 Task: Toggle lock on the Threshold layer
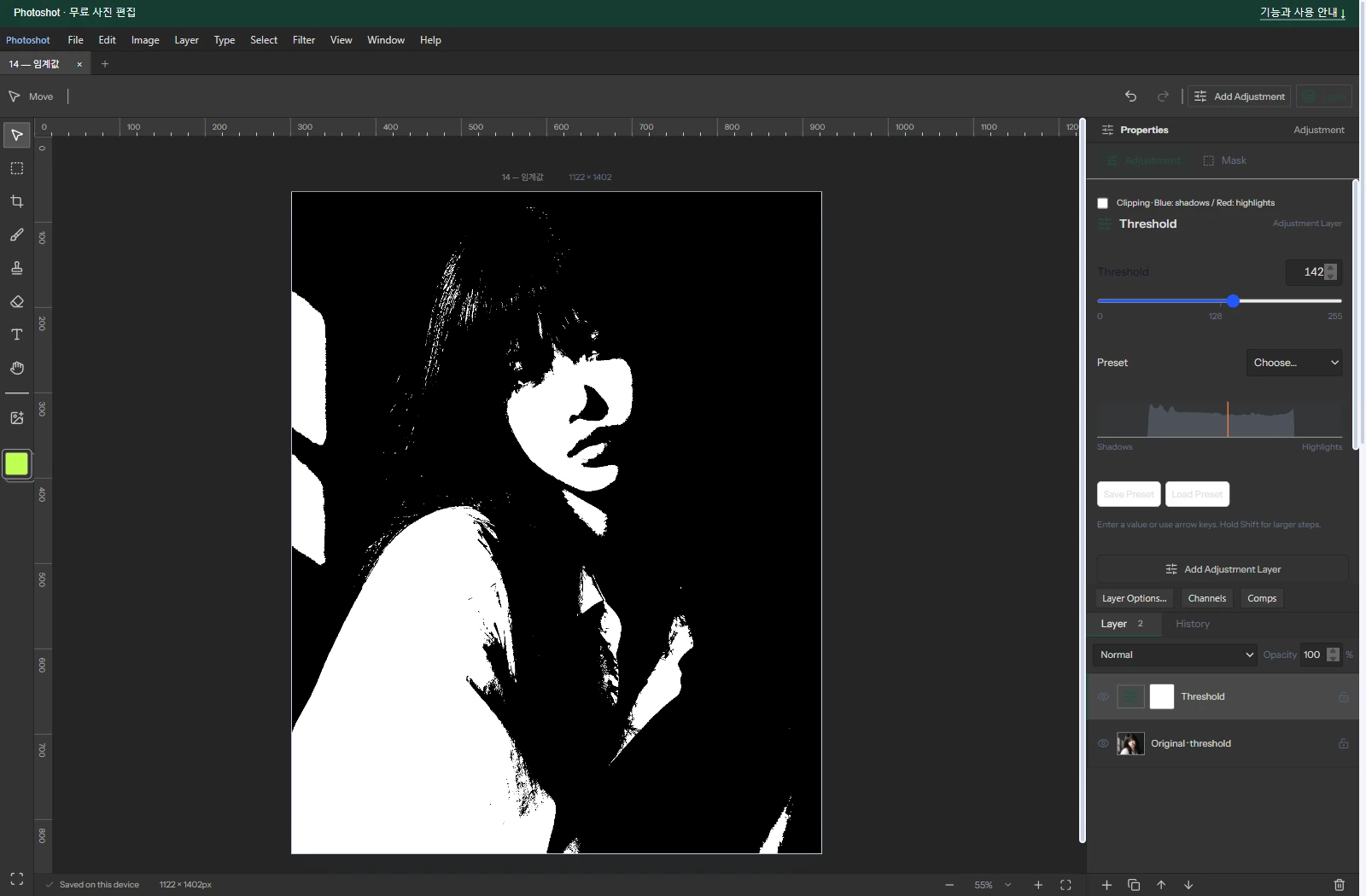point(1343,696)
